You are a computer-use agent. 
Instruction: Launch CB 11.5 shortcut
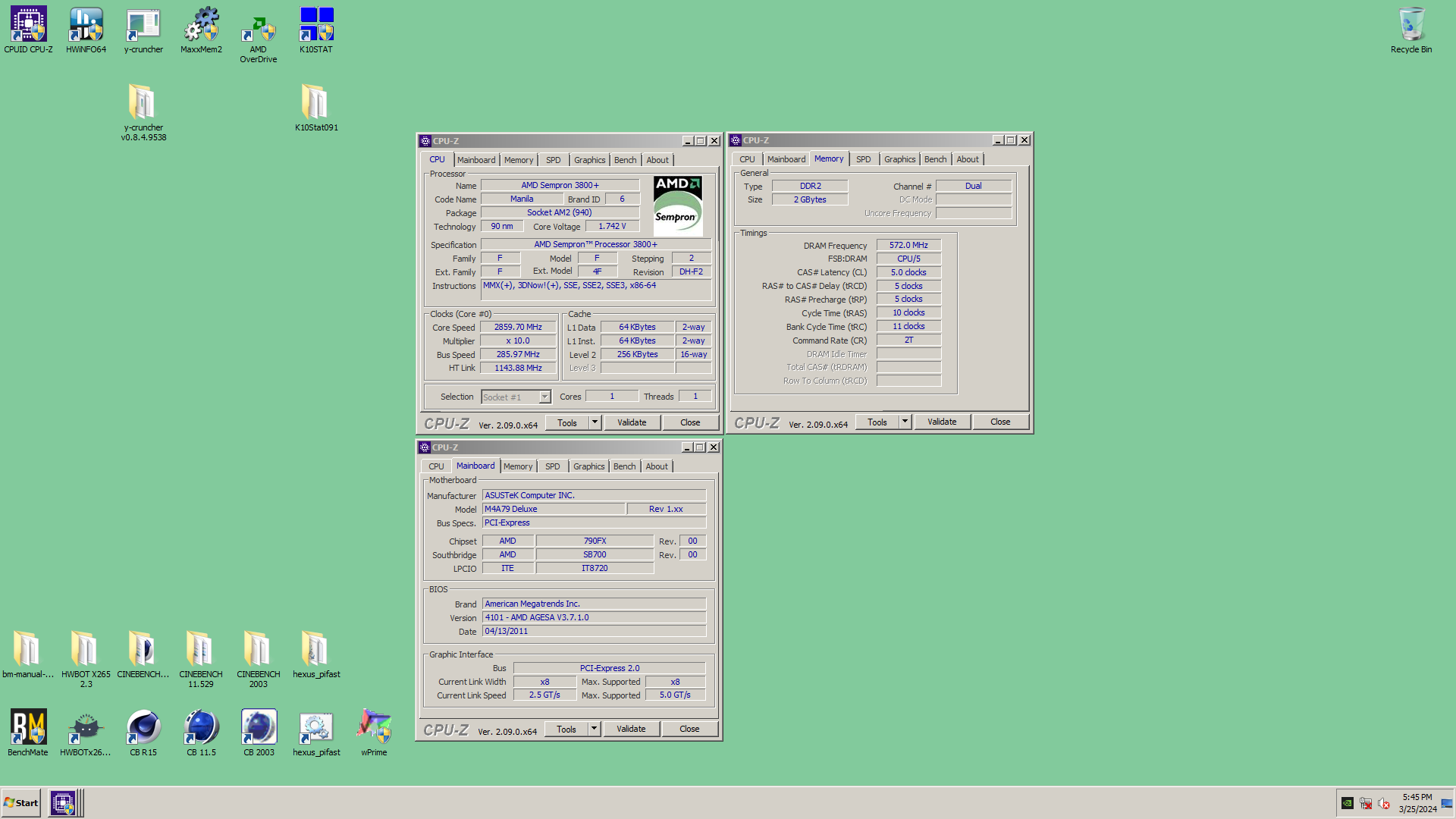pyautogui.click(x=201, y=733)
